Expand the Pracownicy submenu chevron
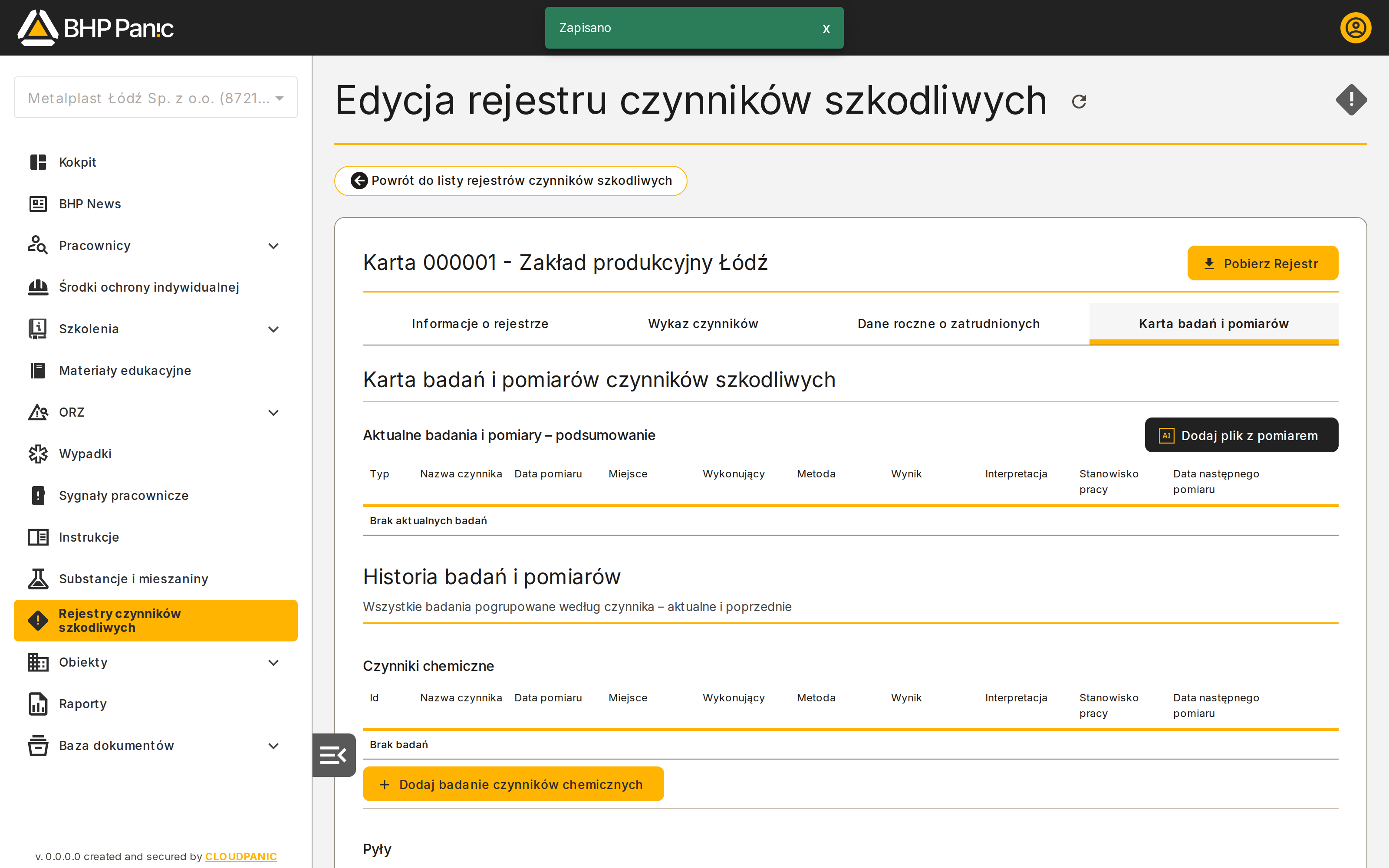The image size is (1389, 868). pos(274,246)
